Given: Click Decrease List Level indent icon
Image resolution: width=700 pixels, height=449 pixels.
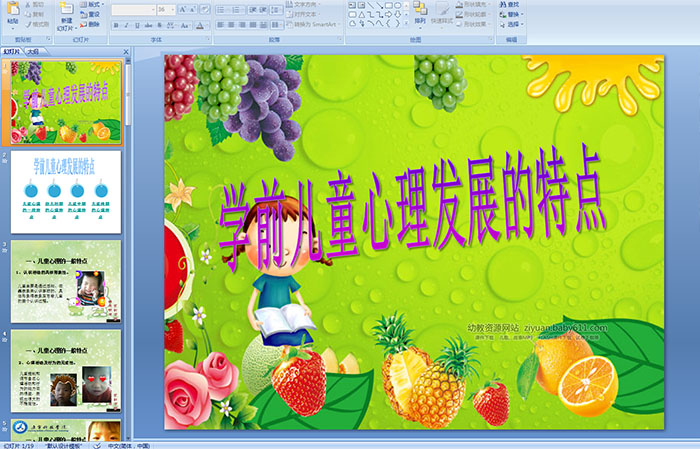Looking at the screenshot, I should tap(252, 9).
